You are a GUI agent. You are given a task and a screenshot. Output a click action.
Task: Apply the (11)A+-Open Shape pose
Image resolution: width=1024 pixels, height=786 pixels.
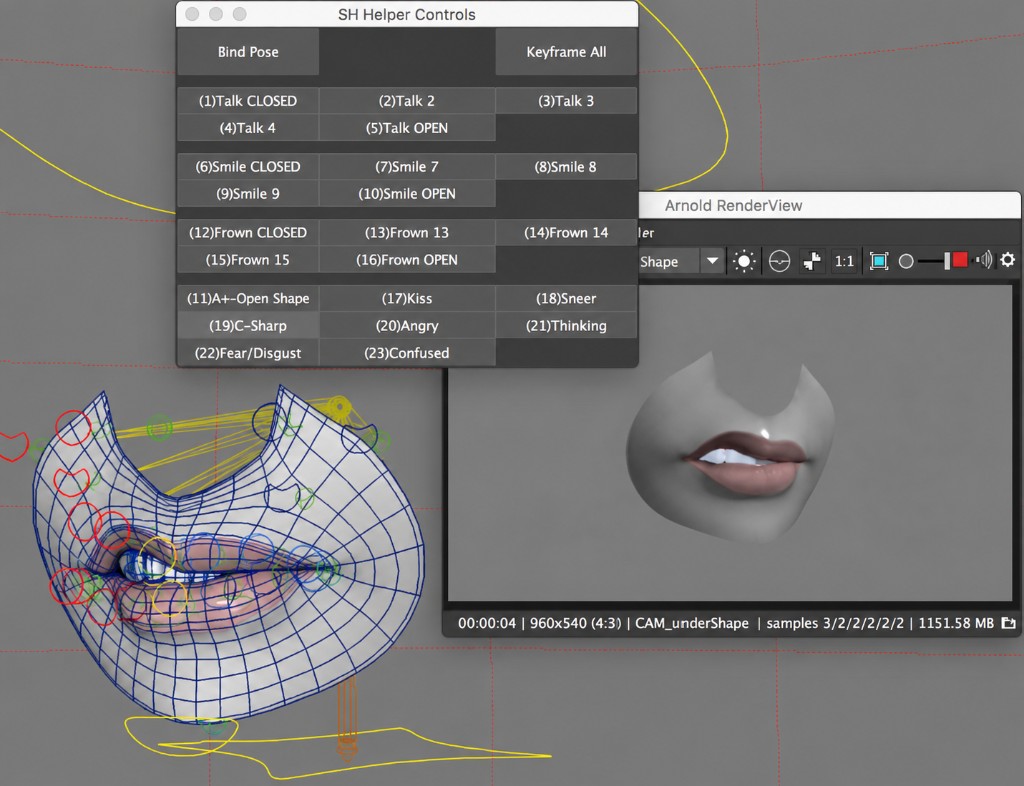248,298
